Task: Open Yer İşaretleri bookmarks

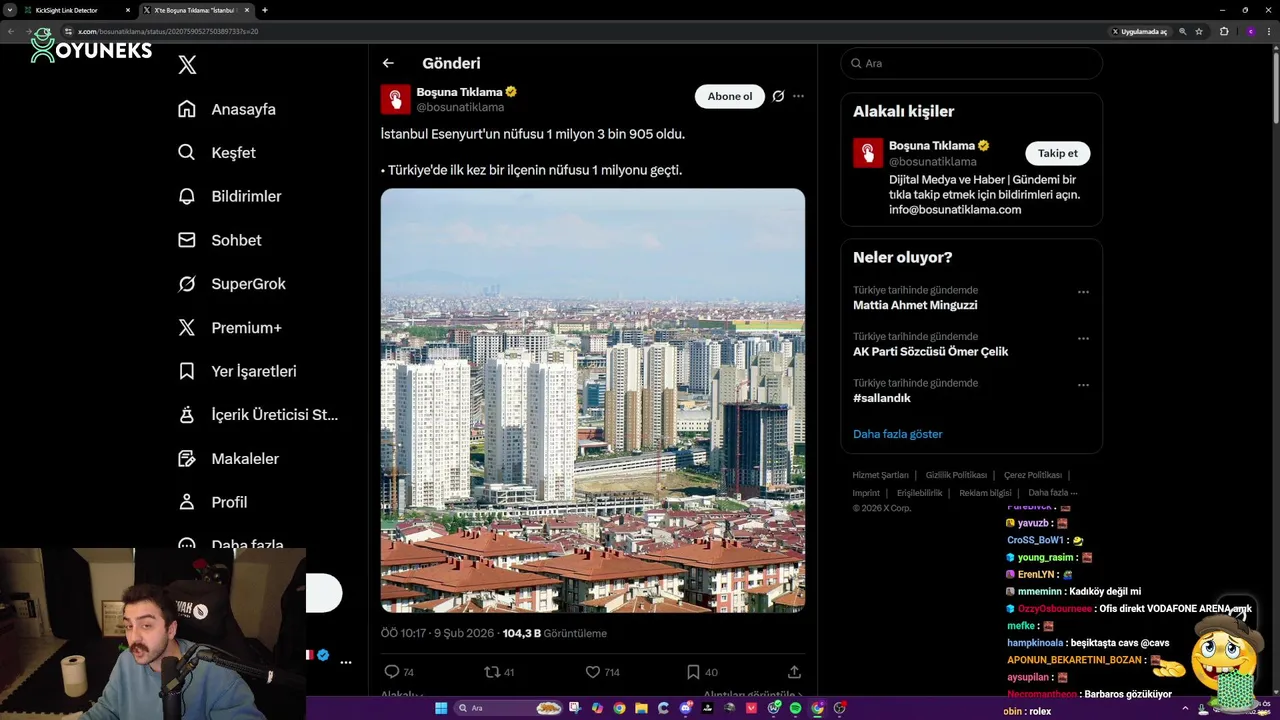Action: coord(237,371)
